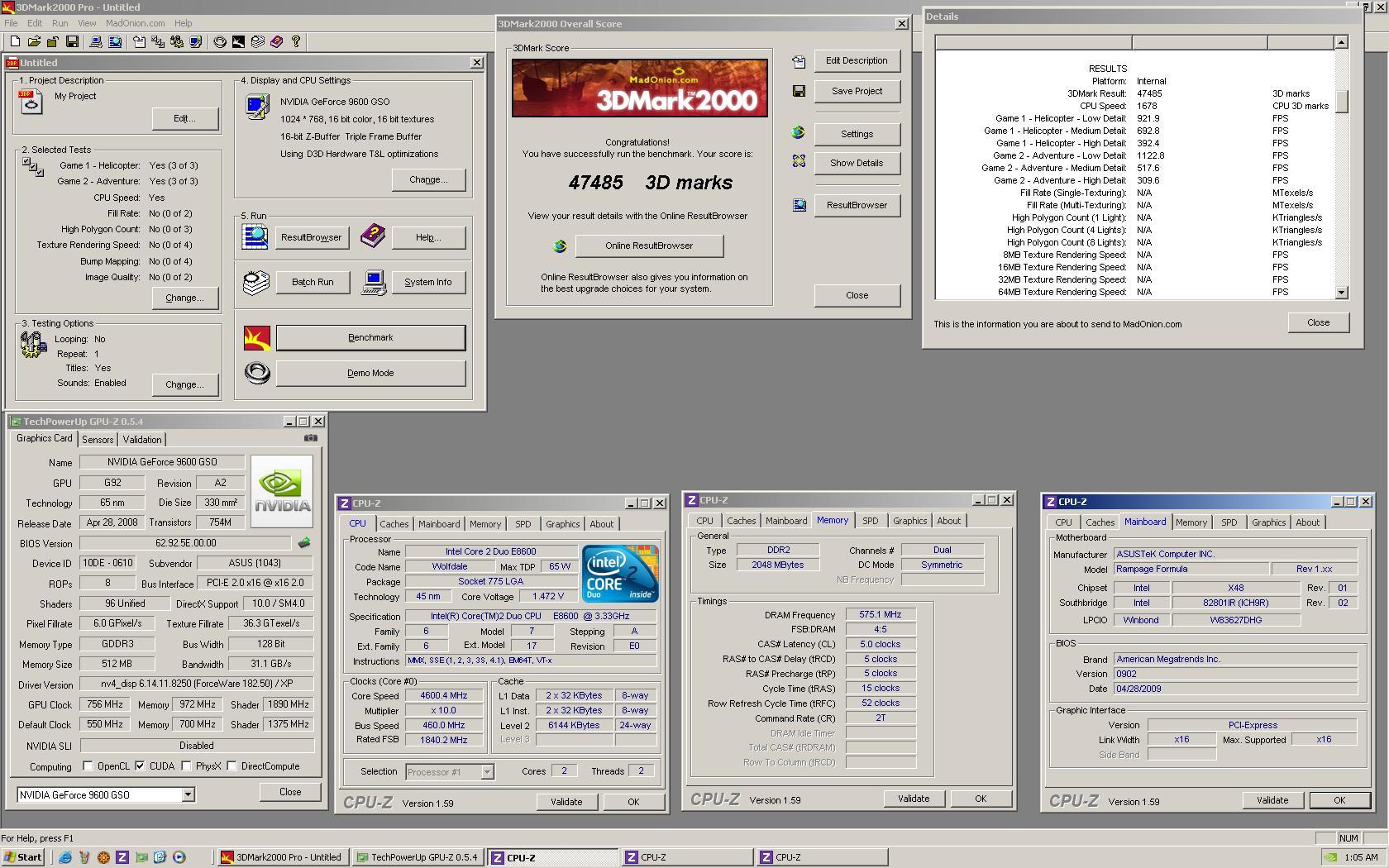Open Caches tab in the CPU tab window
Image resolution: width=1389 pixels, height=868 pixels.
(x=394, y=524)
